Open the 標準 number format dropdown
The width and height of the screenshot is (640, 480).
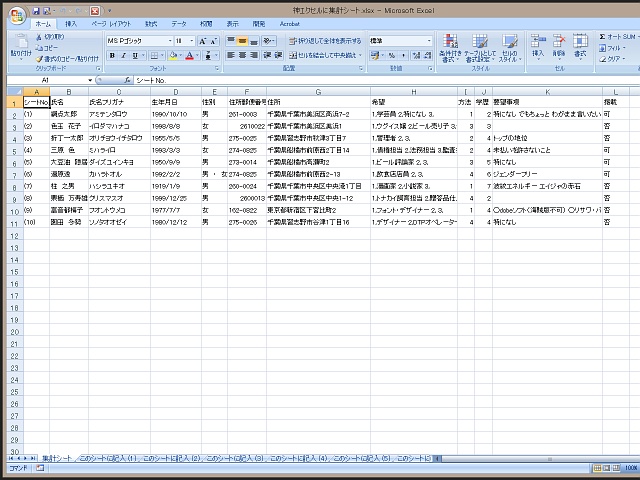click(429, 41)
